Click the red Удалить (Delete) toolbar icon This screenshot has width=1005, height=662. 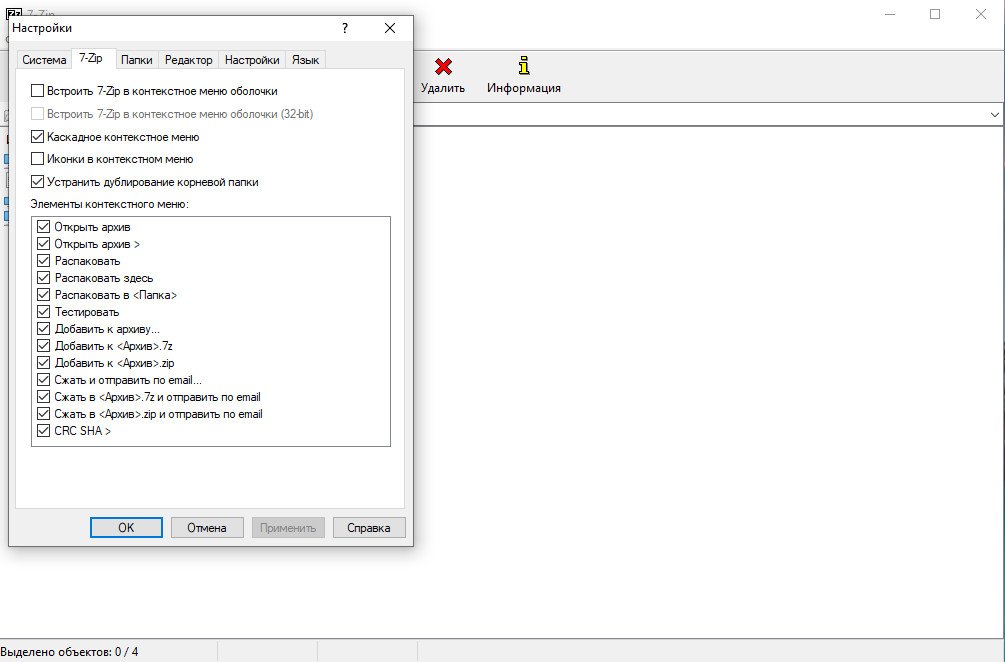[x=443, y=67]
